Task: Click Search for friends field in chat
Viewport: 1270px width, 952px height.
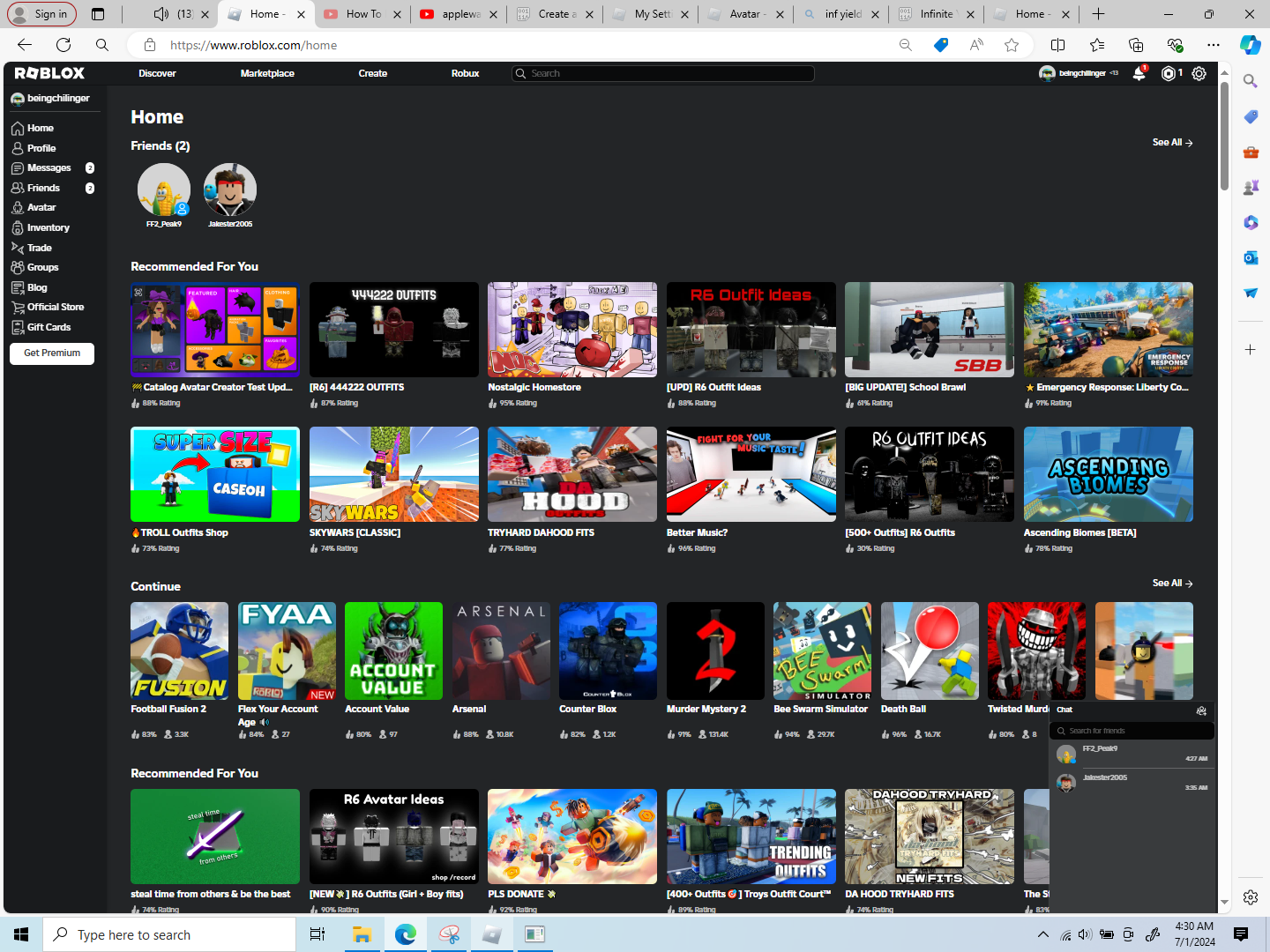Action: point(1132,731)
